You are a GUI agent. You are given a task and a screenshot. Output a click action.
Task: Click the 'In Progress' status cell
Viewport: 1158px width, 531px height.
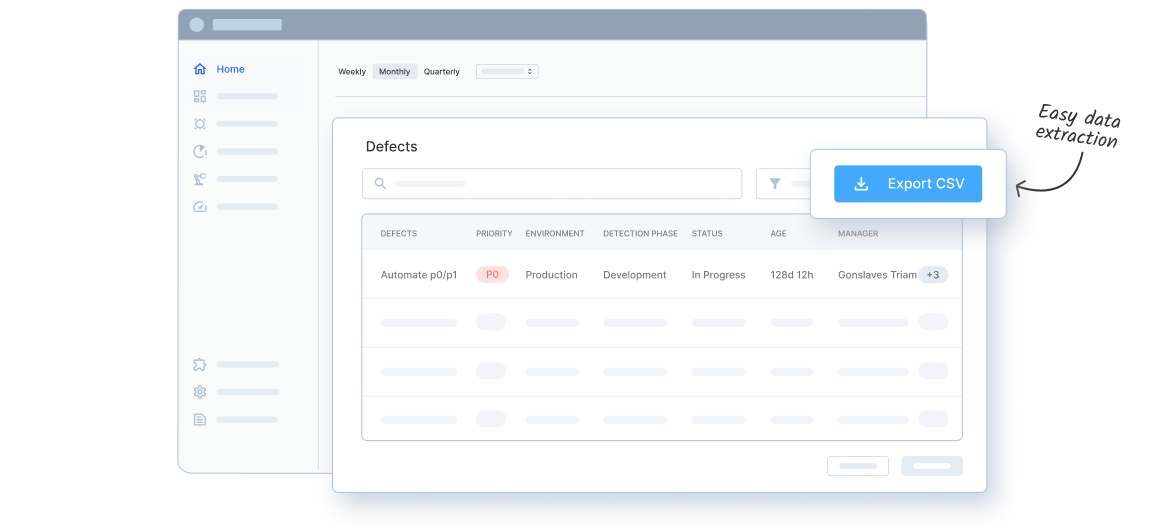pyautogui.click(x=719, y=275)
